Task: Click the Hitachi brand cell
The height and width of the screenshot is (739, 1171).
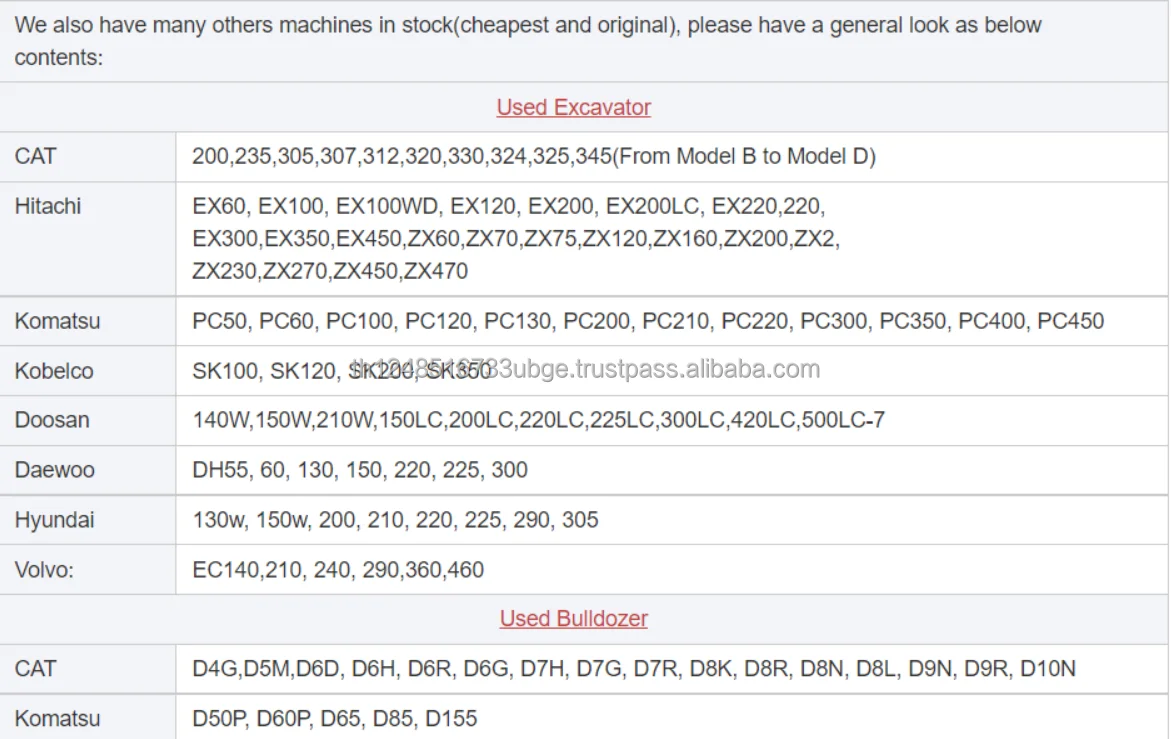Action: pyautogui.click(x=48, y=207)
